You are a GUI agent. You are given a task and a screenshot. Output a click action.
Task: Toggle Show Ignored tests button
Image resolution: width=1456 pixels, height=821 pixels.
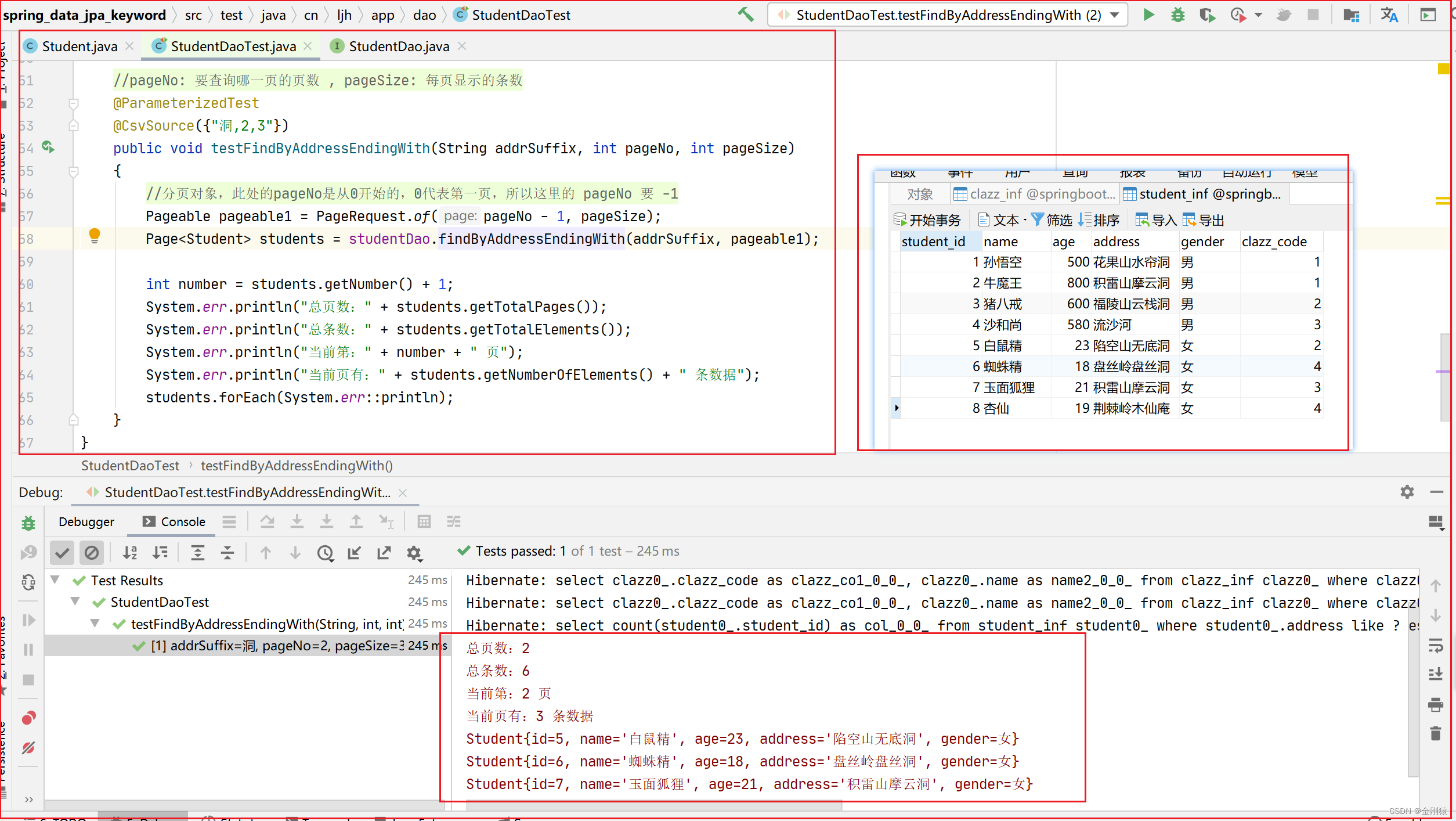click(x=92, y=553)
